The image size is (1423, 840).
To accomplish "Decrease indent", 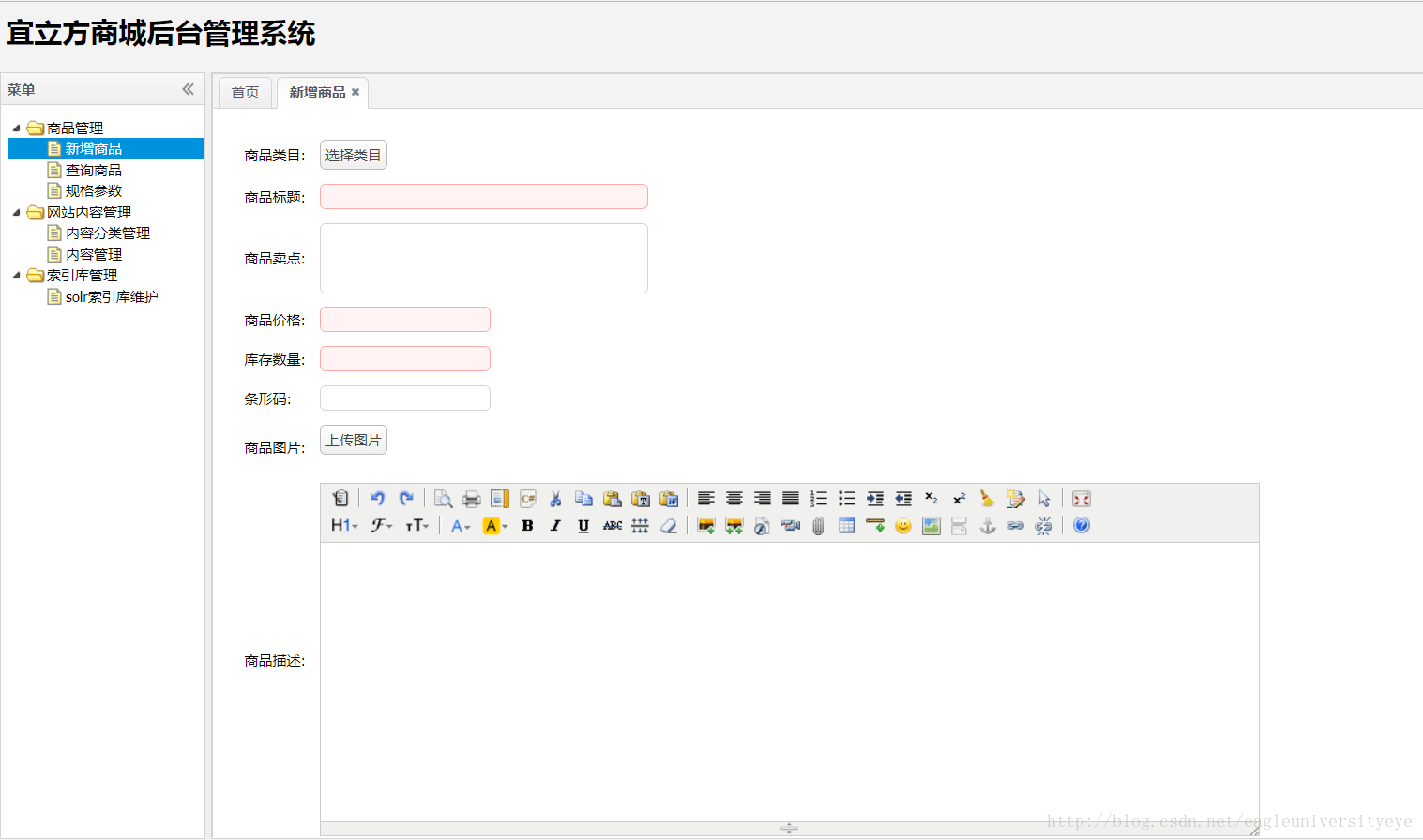I will (x=902, y=499).
